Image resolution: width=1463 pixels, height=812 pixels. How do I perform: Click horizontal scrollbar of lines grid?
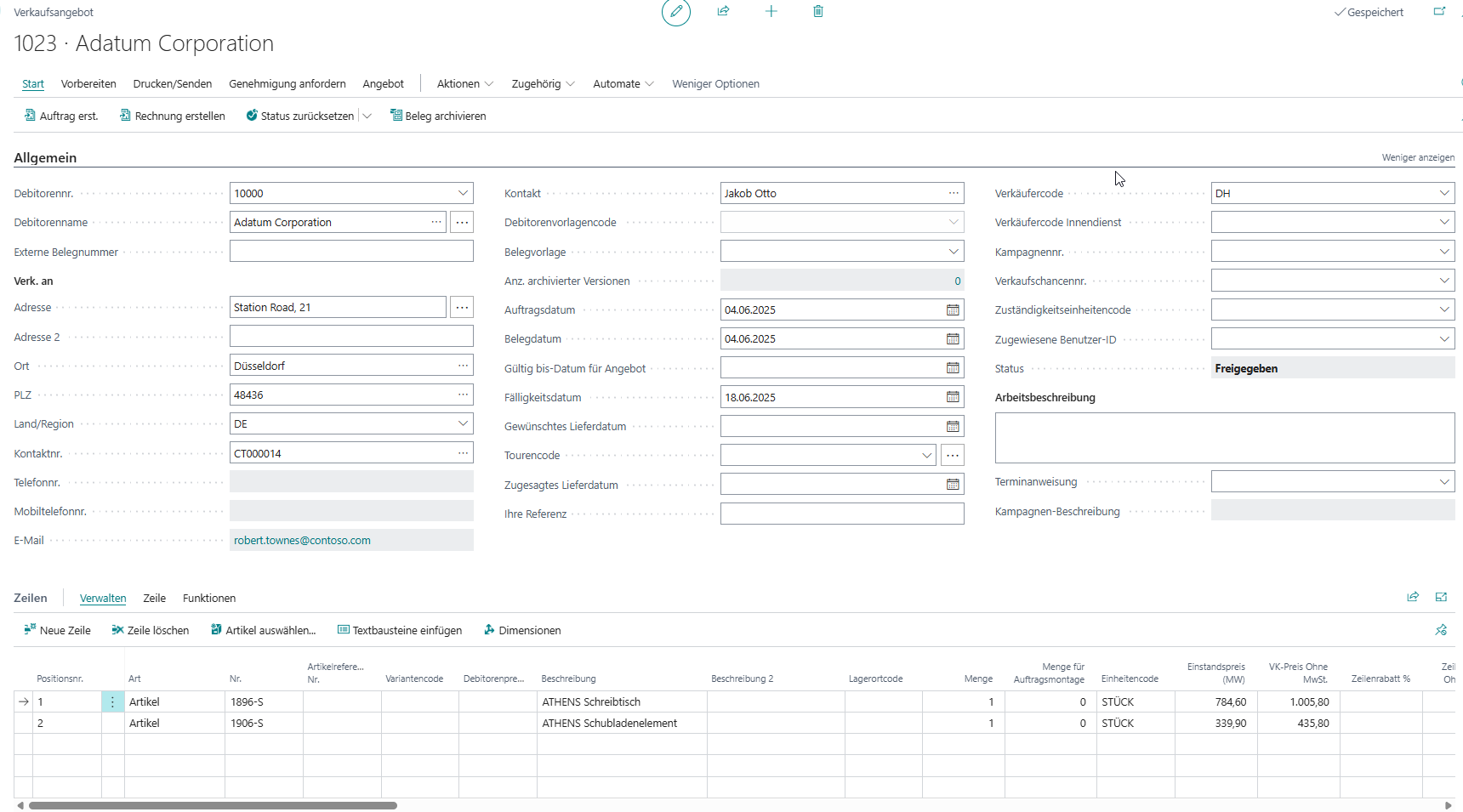[213, 805]
